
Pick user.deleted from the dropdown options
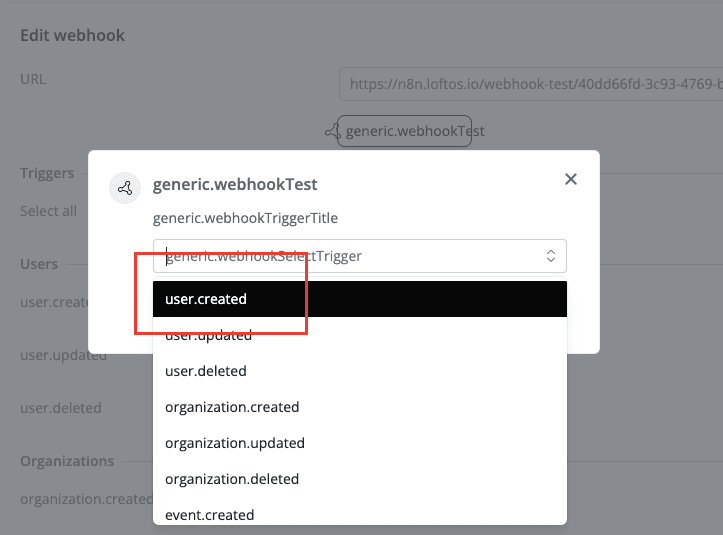[x=360, y=371]
